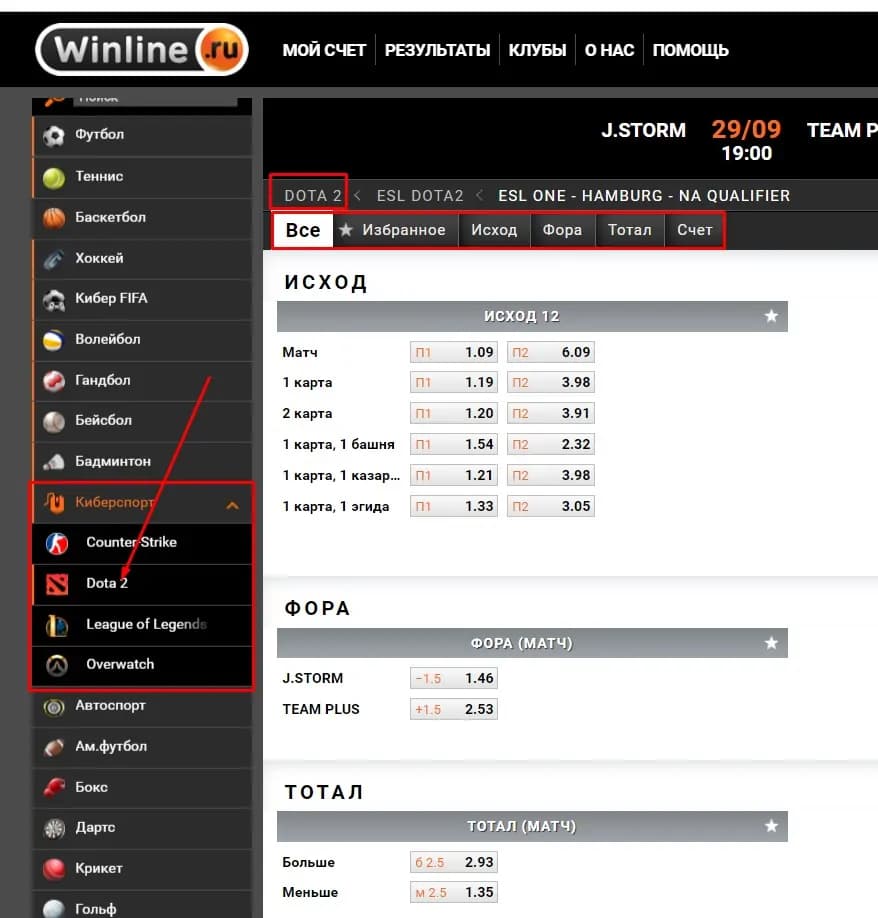The width and height of the screenshot is (878, 918).
Task: Click the Автоспорт wheel icon
Action: point(54,707)
